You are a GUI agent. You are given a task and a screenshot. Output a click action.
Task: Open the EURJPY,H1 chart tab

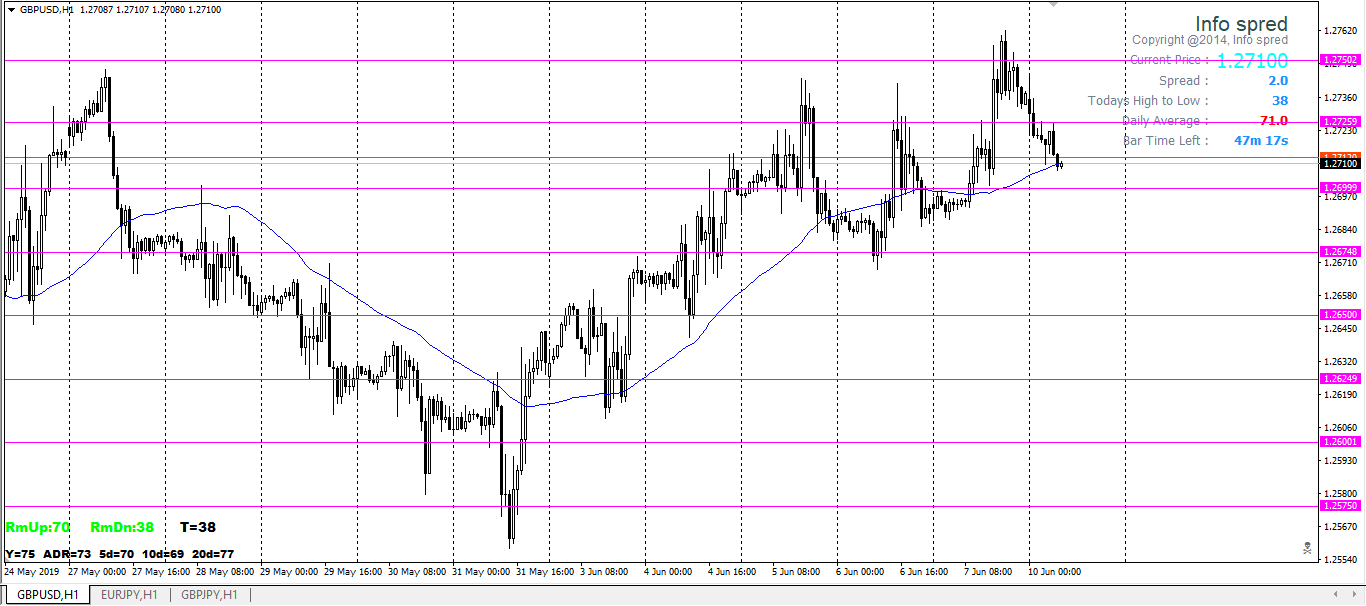[129, 595]
